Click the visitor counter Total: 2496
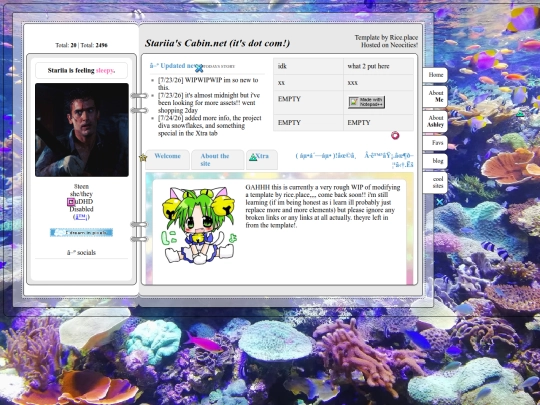The image size is (540, 405). tap(94, 45)
